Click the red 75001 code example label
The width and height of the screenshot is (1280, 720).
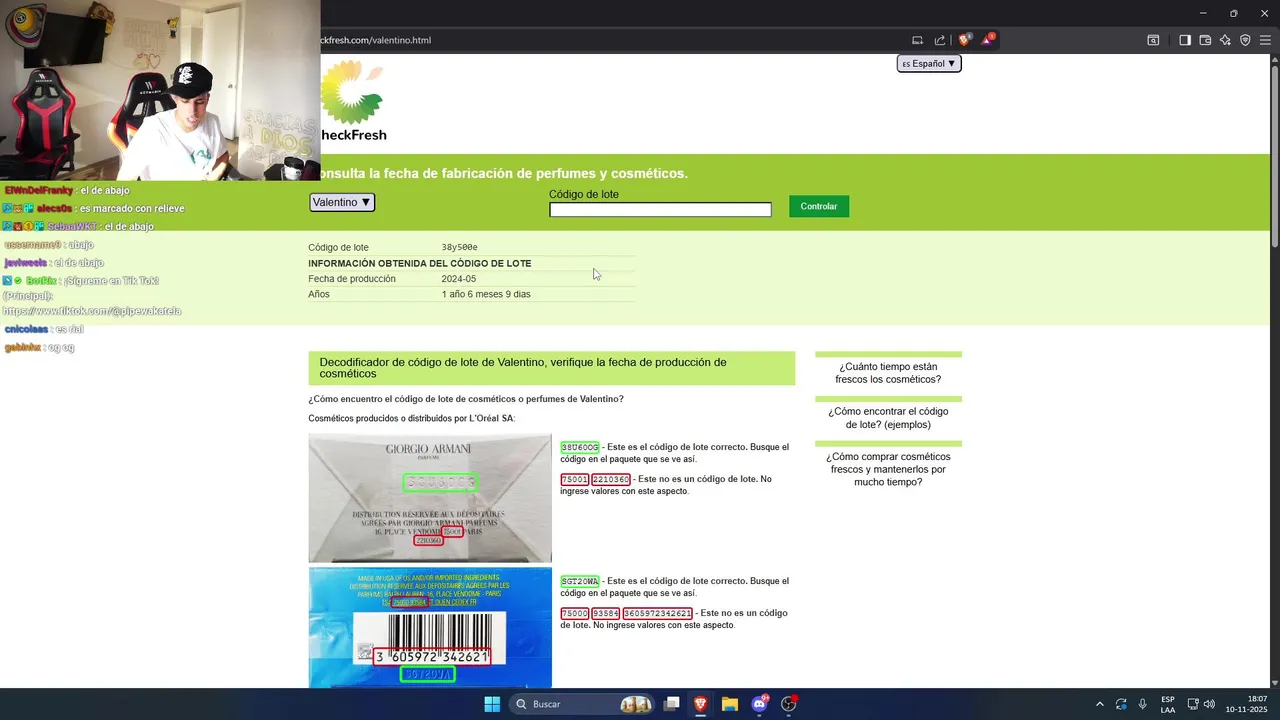tap(575, 479)
